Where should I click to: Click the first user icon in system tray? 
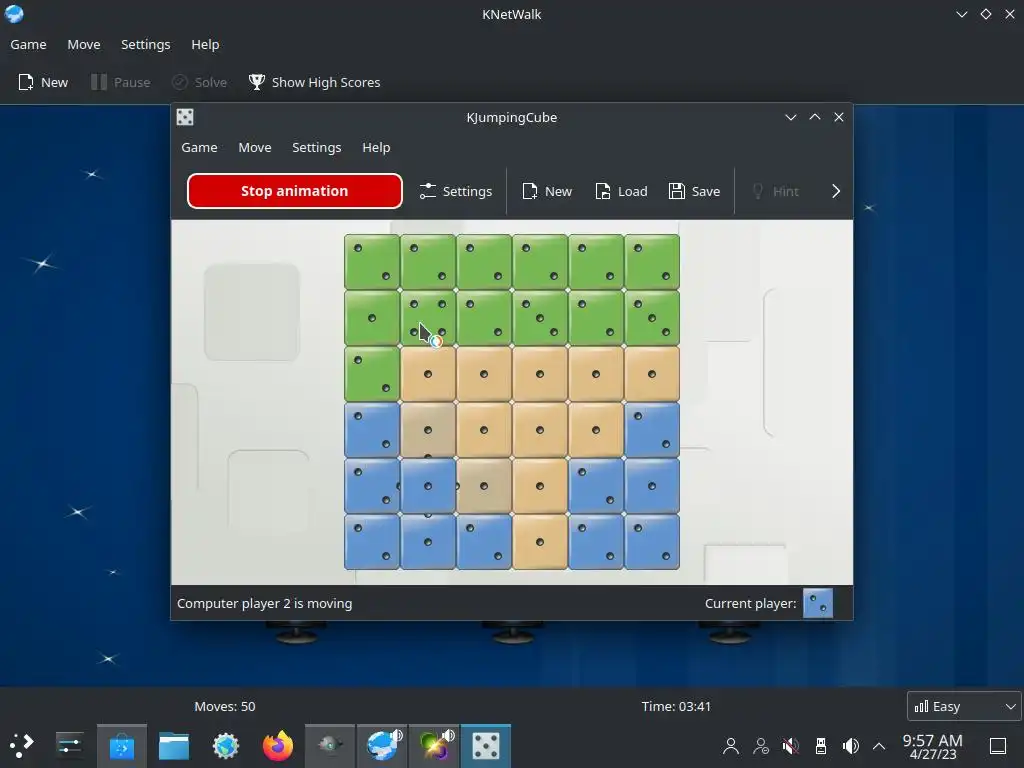731,746
